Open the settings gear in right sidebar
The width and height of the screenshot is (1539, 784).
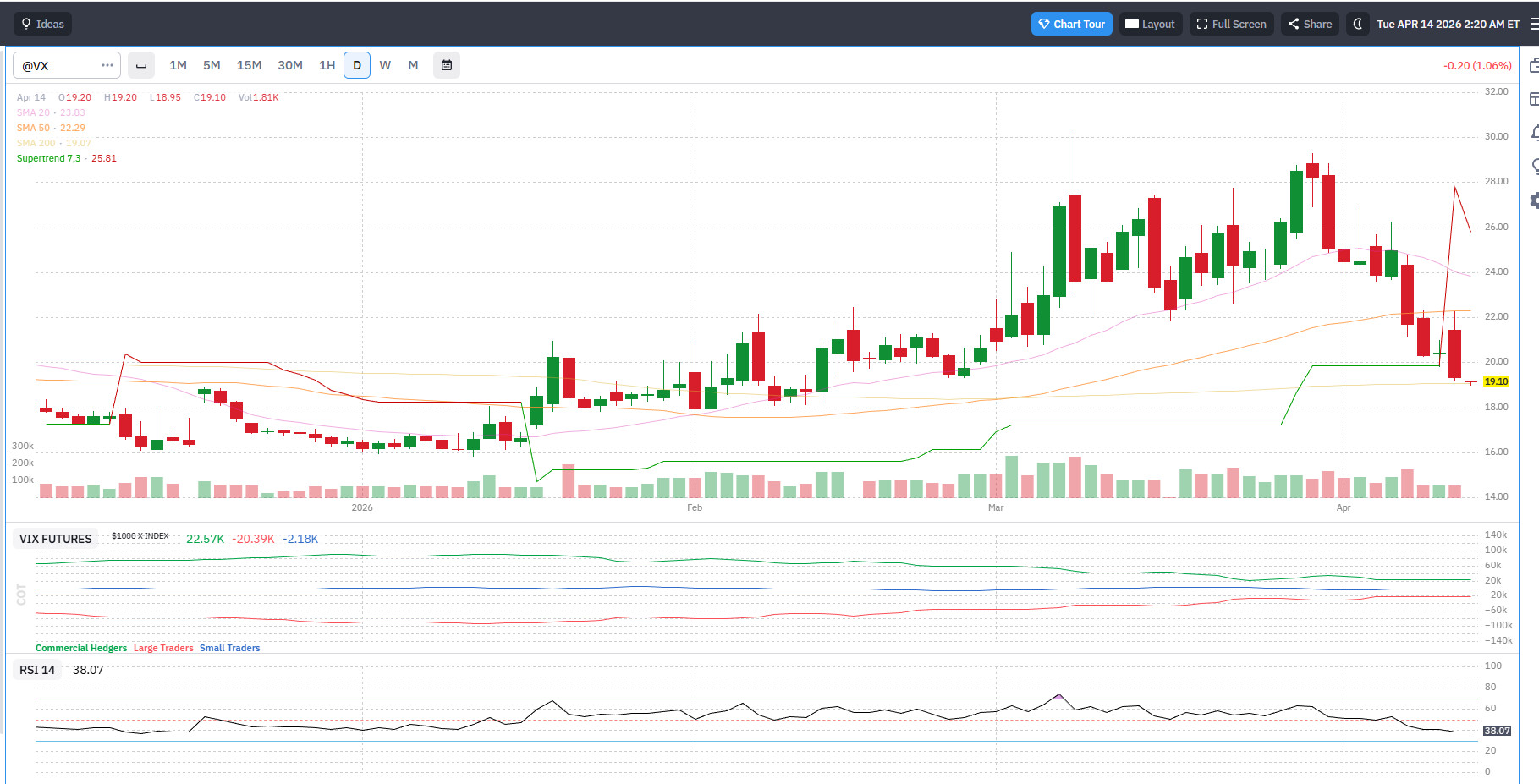coord(1534,200)
